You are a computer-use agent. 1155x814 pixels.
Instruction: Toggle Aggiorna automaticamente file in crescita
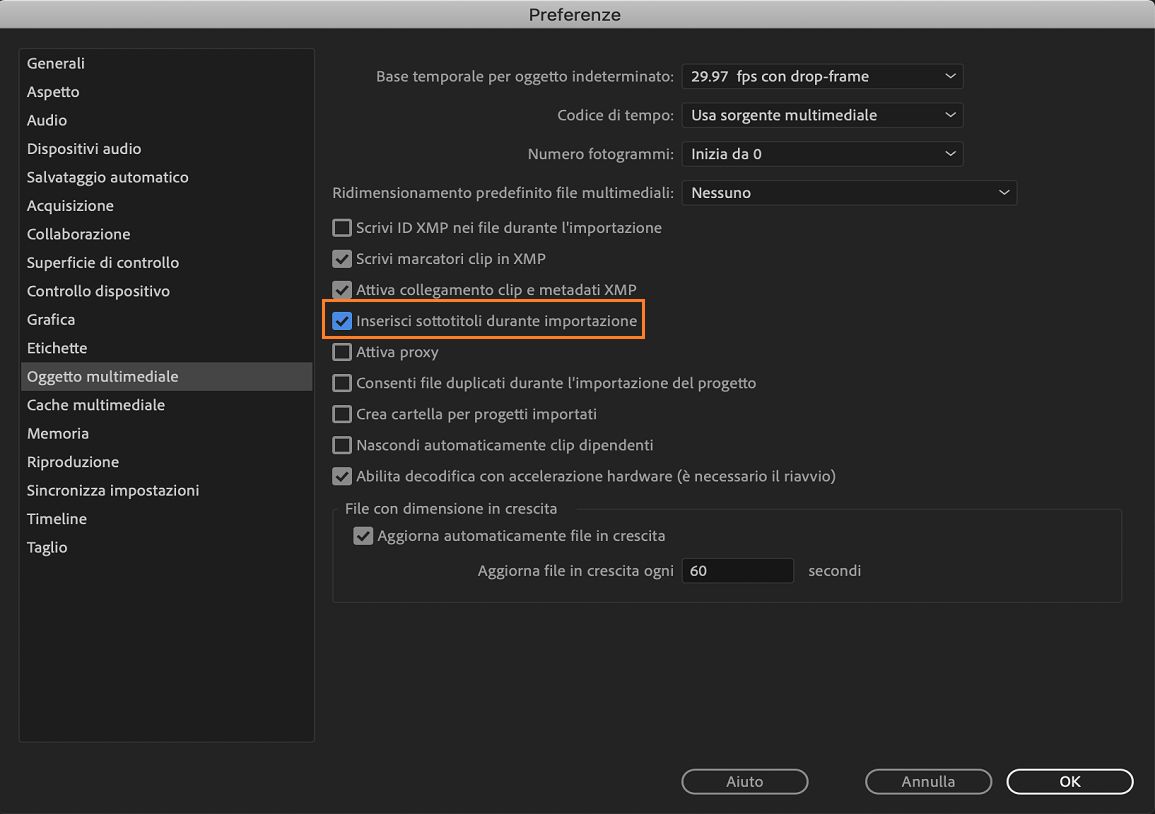[x=363, y=536]
